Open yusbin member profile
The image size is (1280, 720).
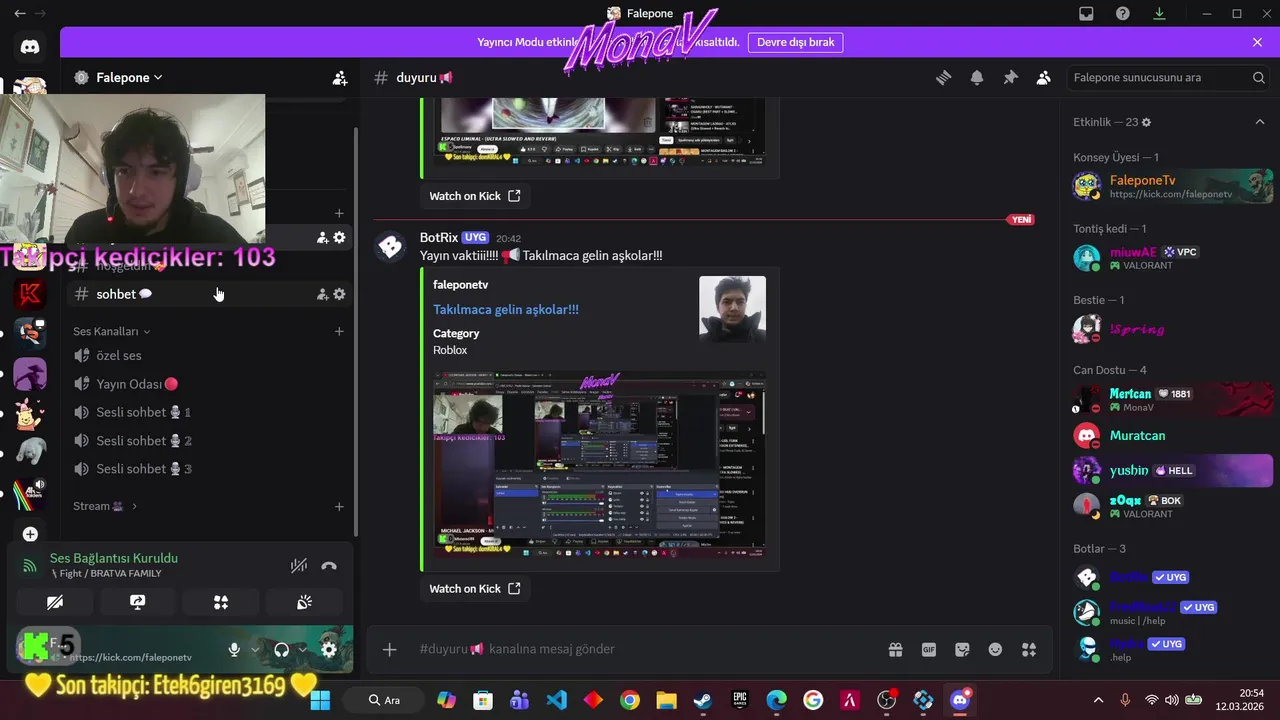tap(1171, 470)
